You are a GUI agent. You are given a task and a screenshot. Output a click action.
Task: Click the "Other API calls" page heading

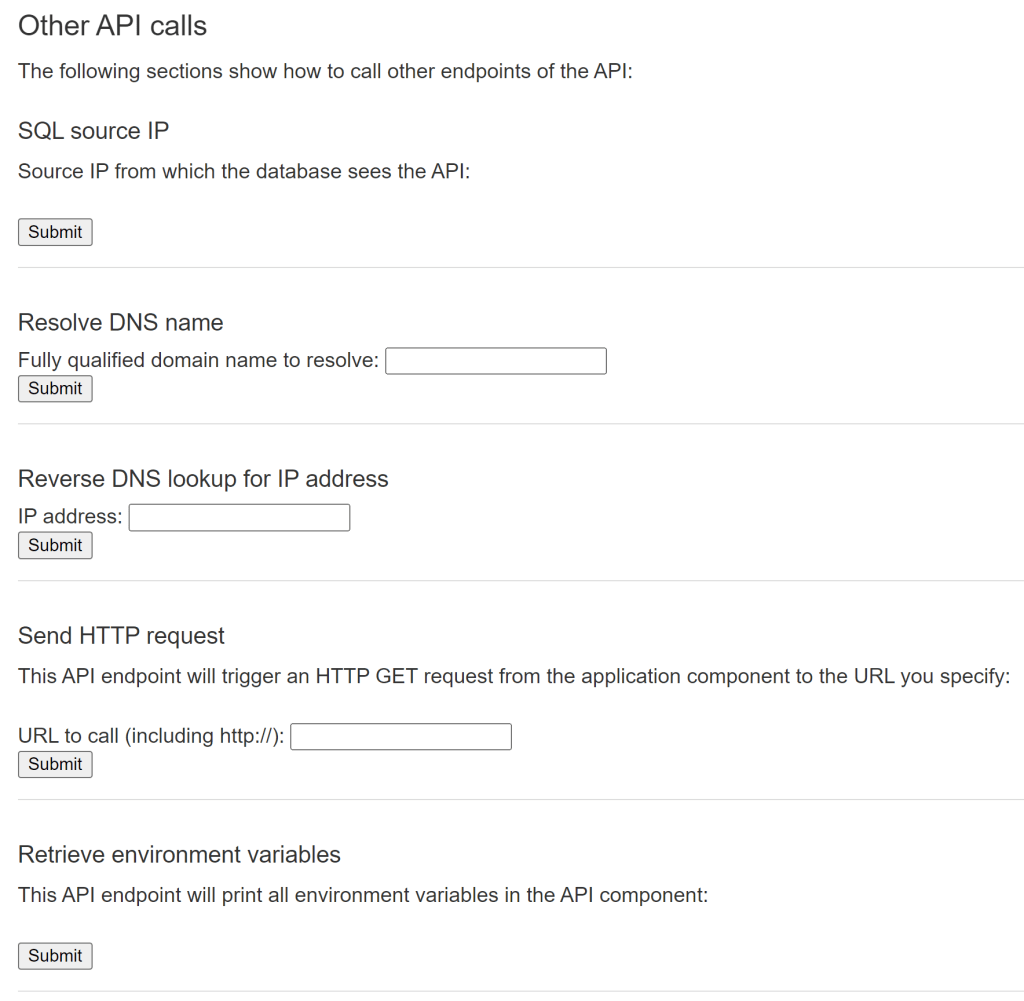click(112, 26)
